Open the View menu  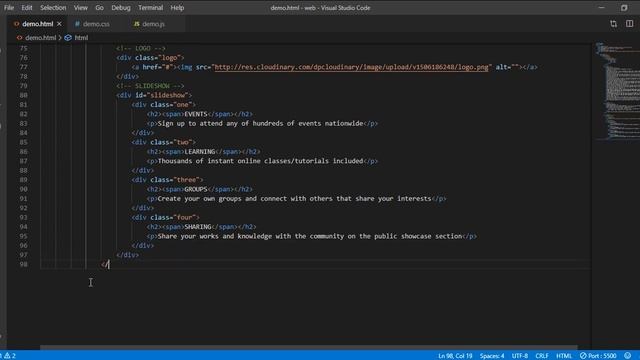[x=80, y=8]
